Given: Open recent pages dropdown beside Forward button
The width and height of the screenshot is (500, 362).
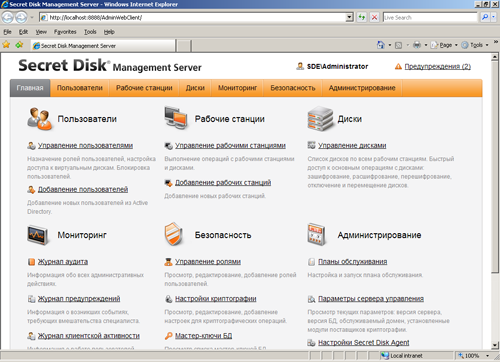Looking at the screenshot, I should click(x=32, y=17).
